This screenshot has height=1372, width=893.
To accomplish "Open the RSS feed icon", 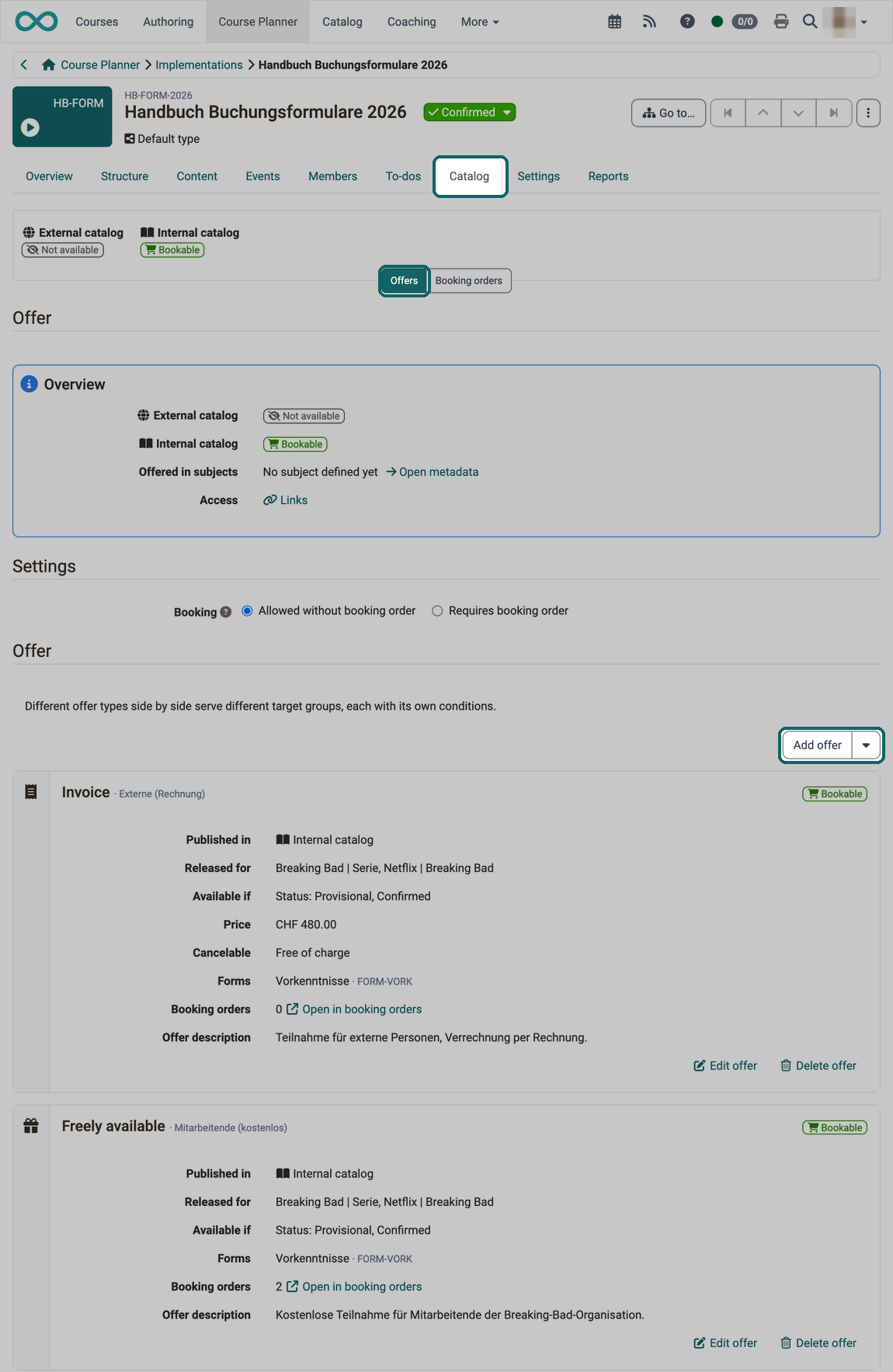I will pyautogui.click(x=650, y=22).
